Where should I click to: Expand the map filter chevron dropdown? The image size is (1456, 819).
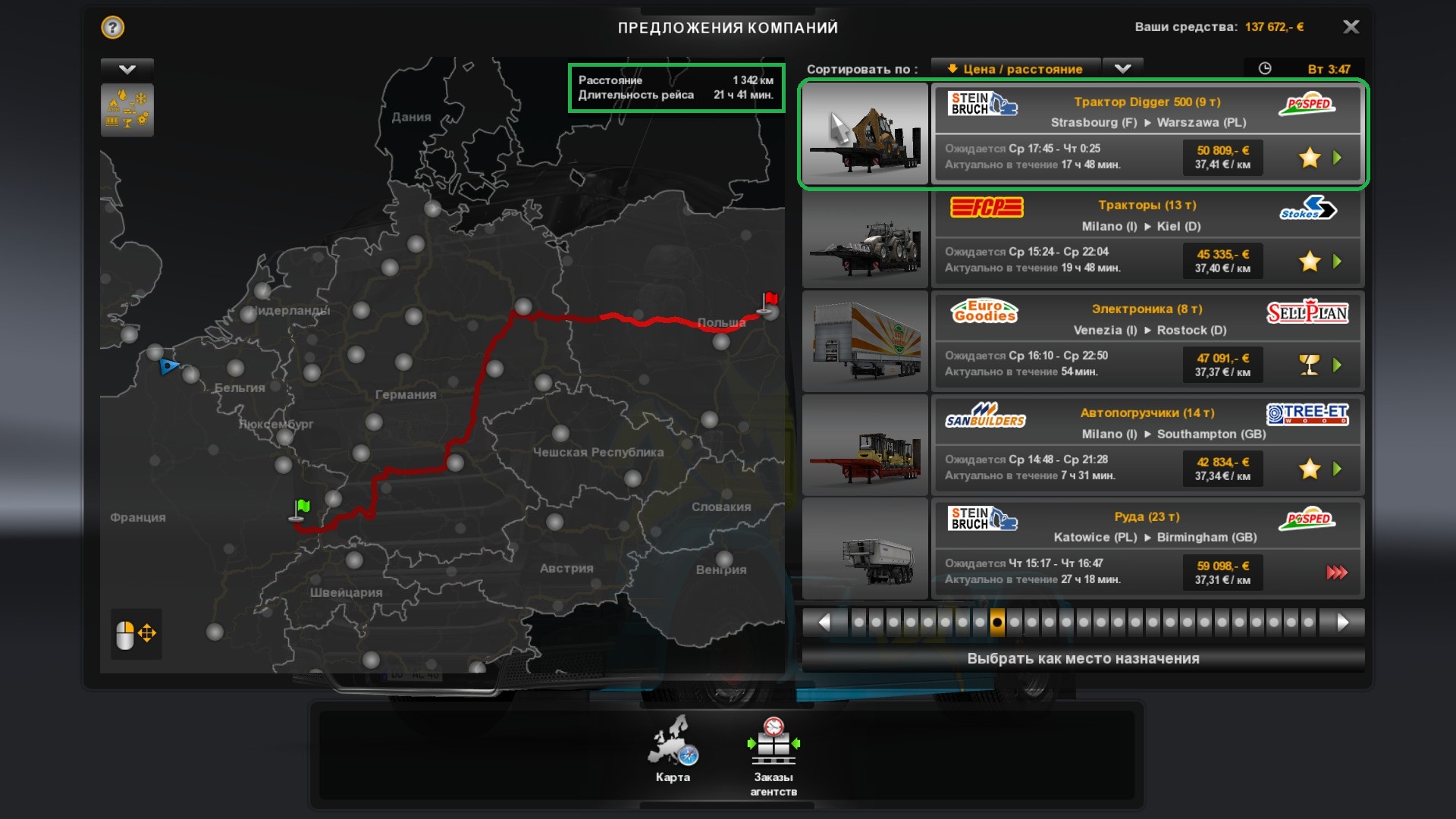[x=127, y=70]
